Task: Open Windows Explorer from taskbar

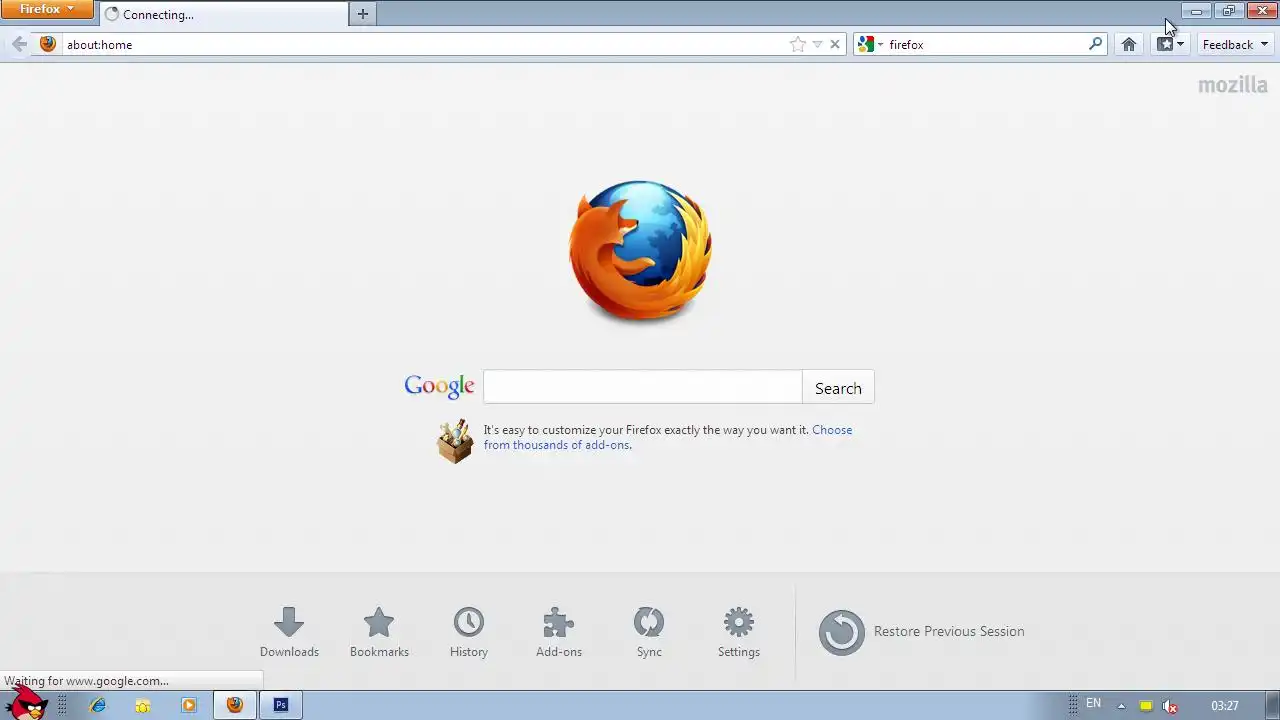Action: point(143,705)
